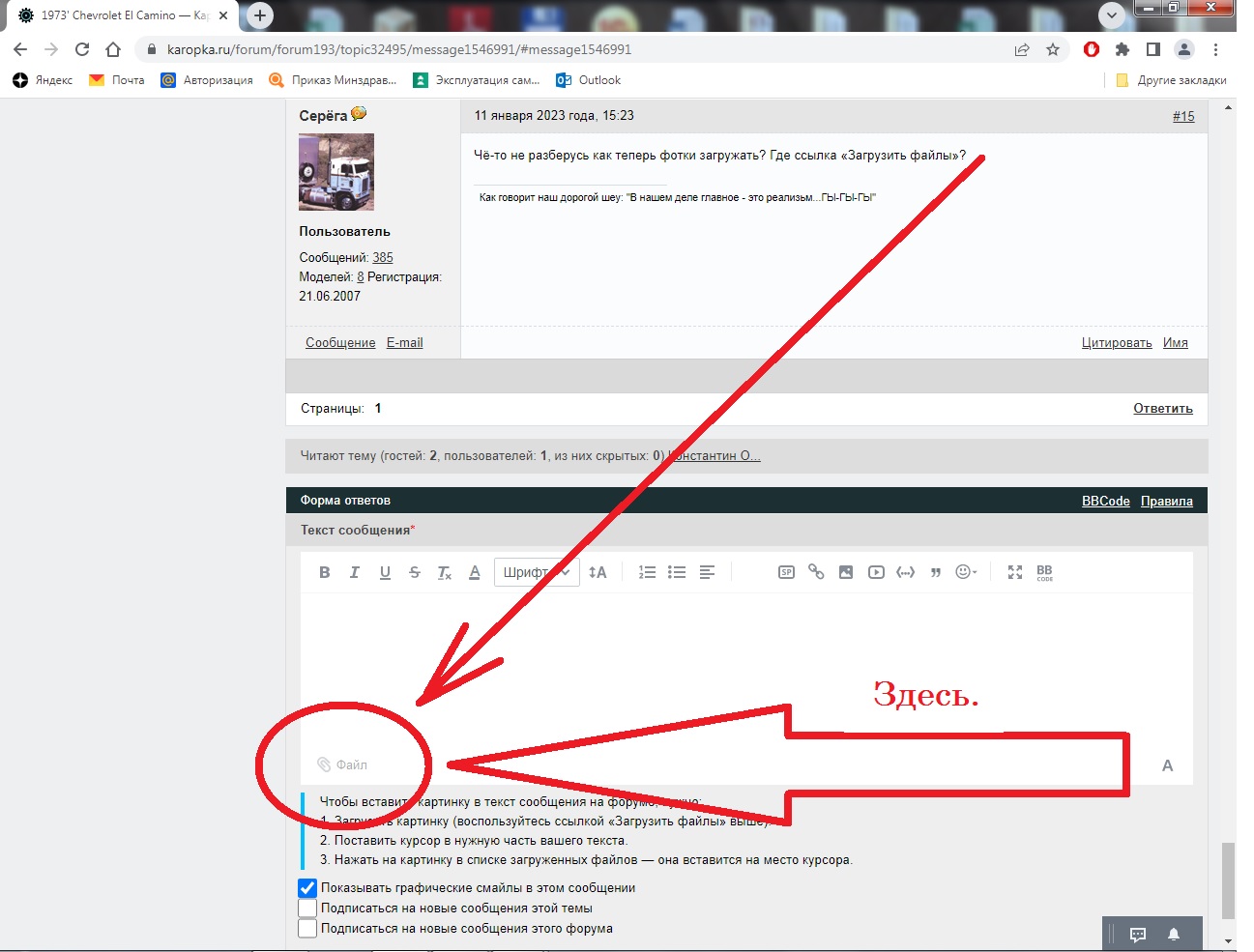
Task: Expand the editor to fullscreen
Action: 1014,572
